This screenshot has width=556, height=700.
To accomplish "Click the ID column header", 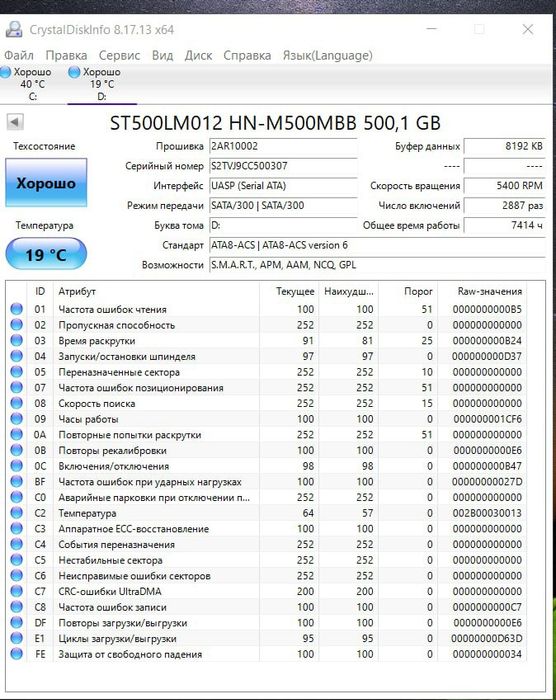I will tap(40, 292).
